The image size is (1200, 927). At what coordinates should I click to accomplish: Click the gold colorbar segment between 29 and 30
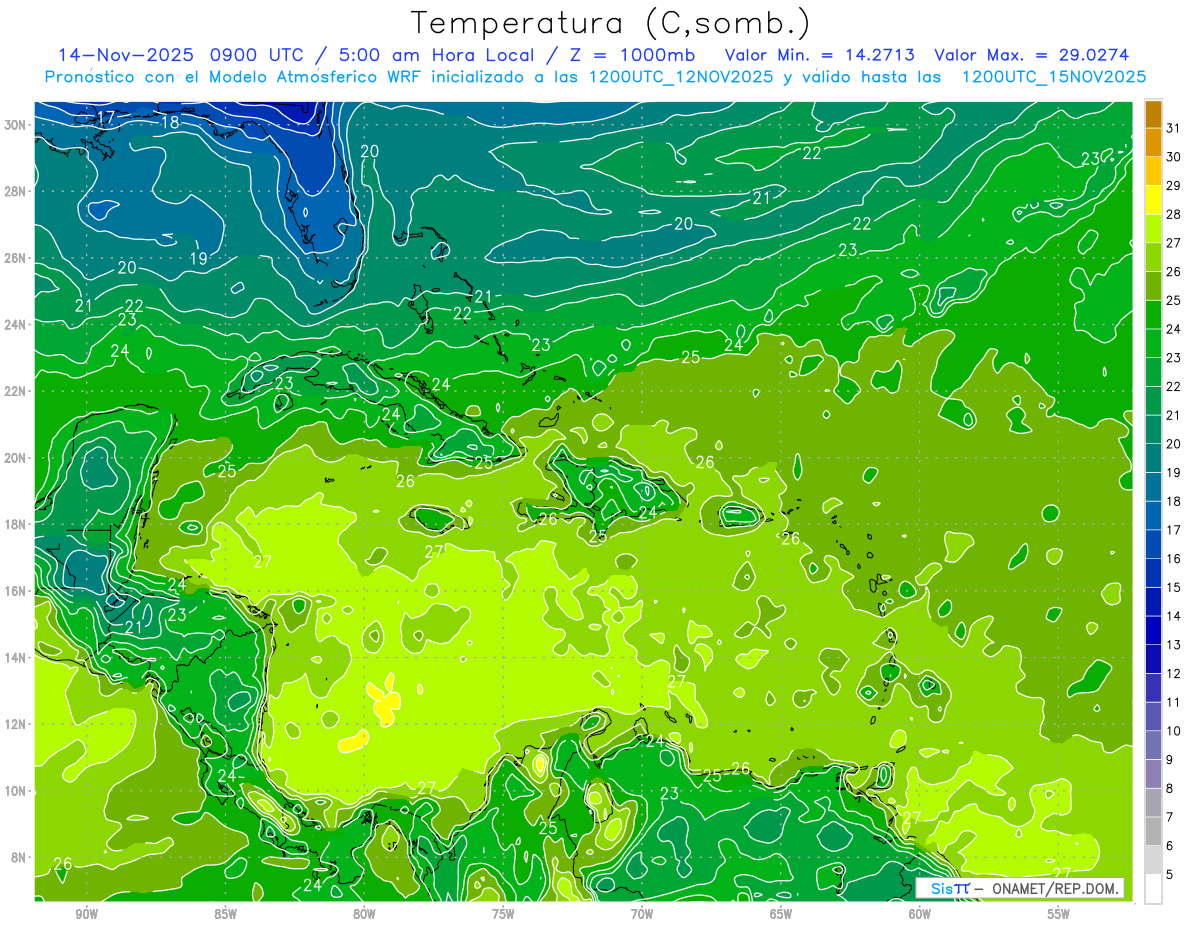coord(1153,171)
